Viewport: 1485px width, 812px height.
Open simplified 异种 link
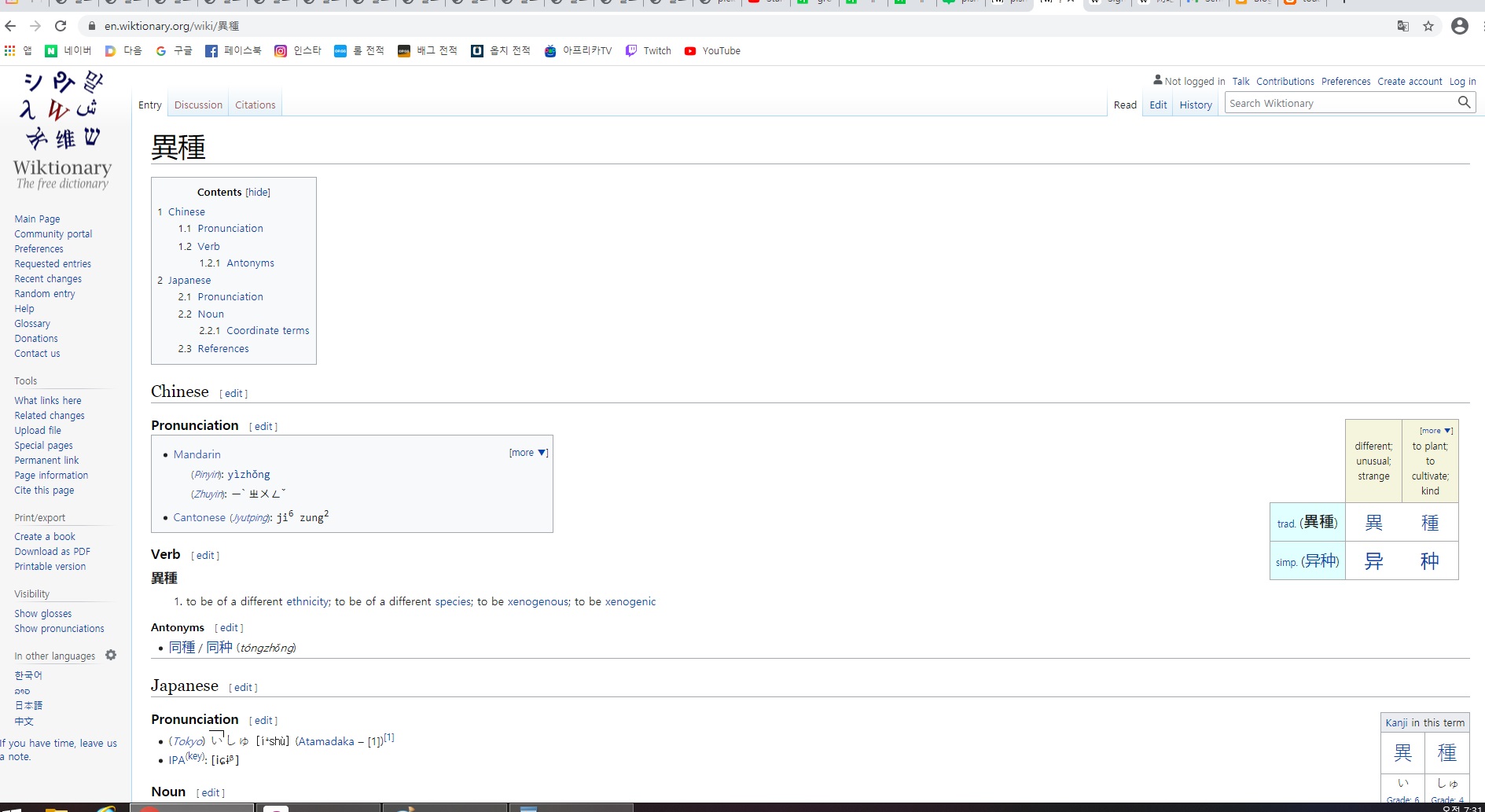[x=1320, y=561]
